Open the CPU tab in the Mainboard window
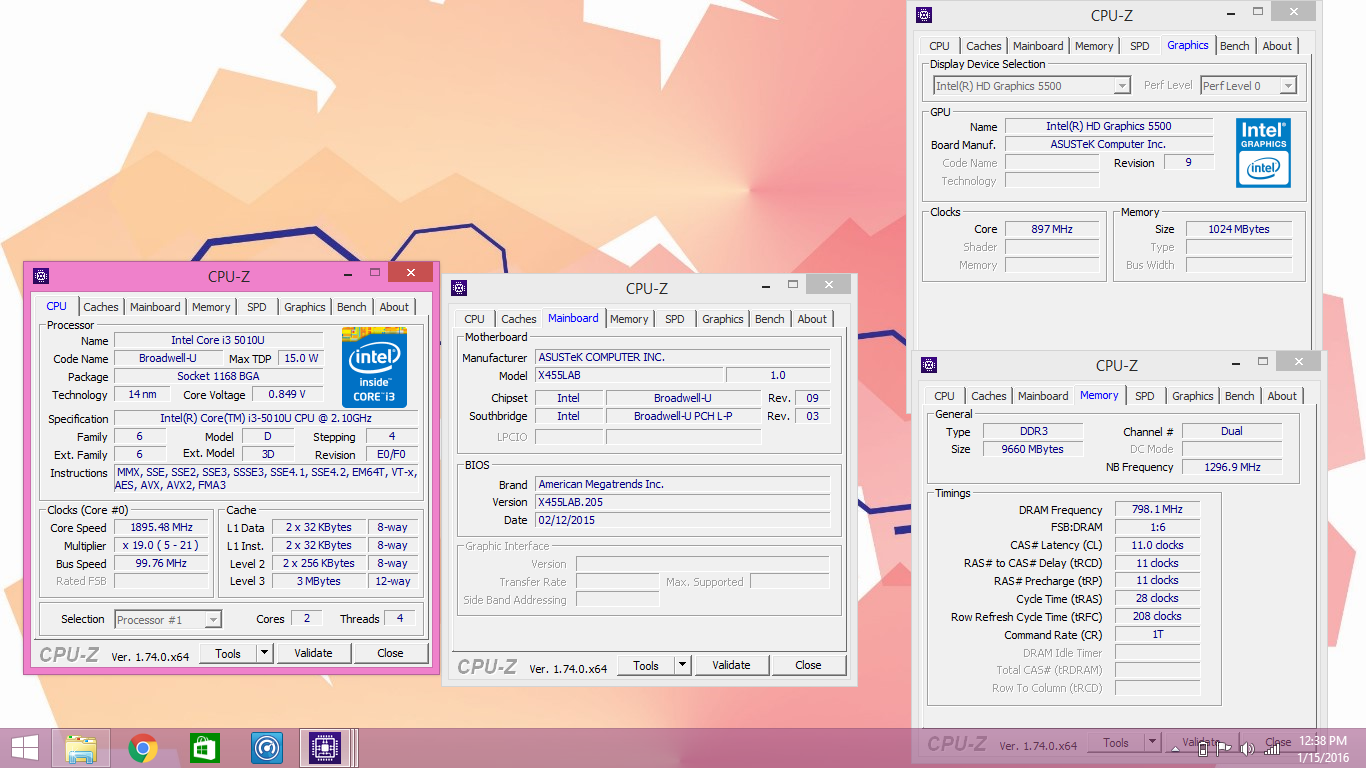Viewport: 1366px width, 768px height. pyautogui.click(x=475, y=319)
